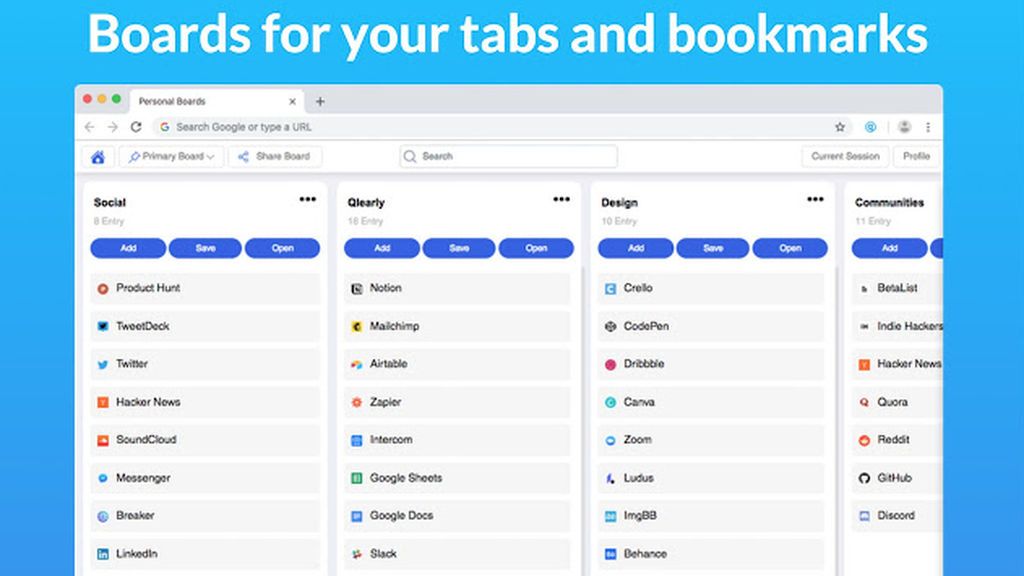Click the Airtable icon
This screenshot has width=1024, height=576.
pyautogui.click(x=357, y=364)
